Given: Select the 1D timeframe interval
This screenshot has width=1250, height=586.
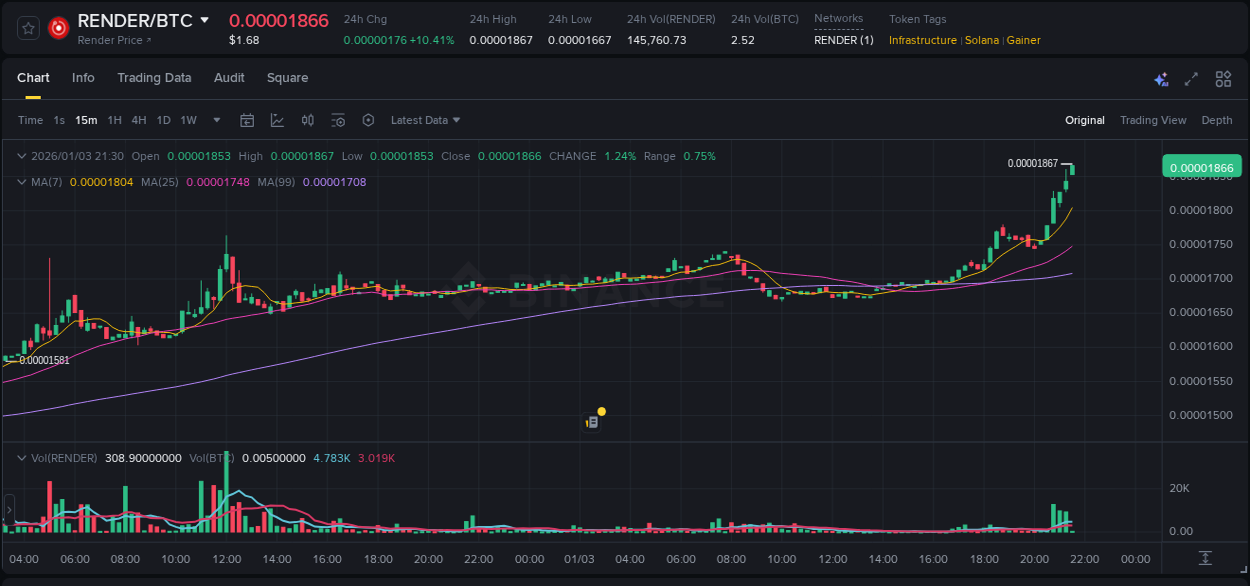Looking at the screenshot, I should [162, 119].
